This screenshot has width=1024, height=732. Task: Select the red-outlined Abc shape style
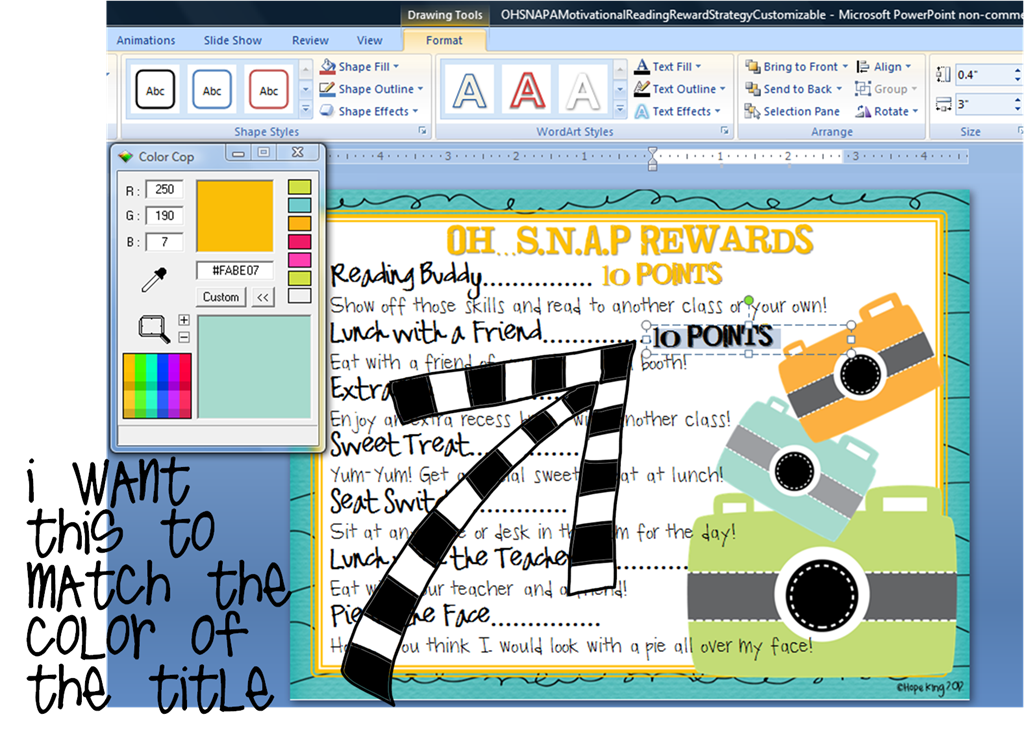(x=268, y=89)
